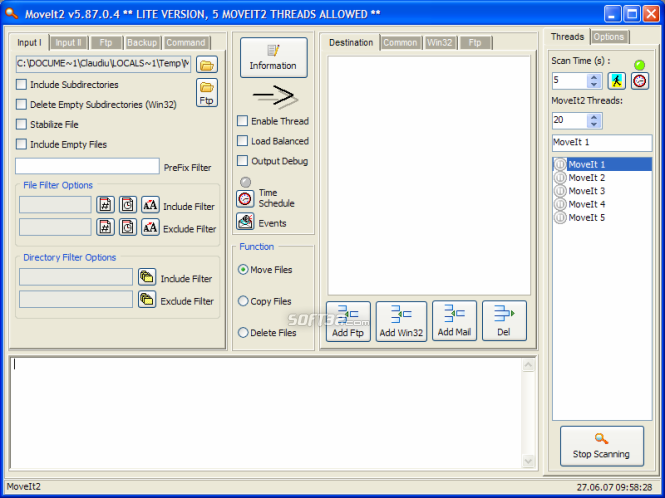Viewport: 665px width, 498px height.
Task: Toggle the Load Balanced checkbox
Action: point(242,141)
